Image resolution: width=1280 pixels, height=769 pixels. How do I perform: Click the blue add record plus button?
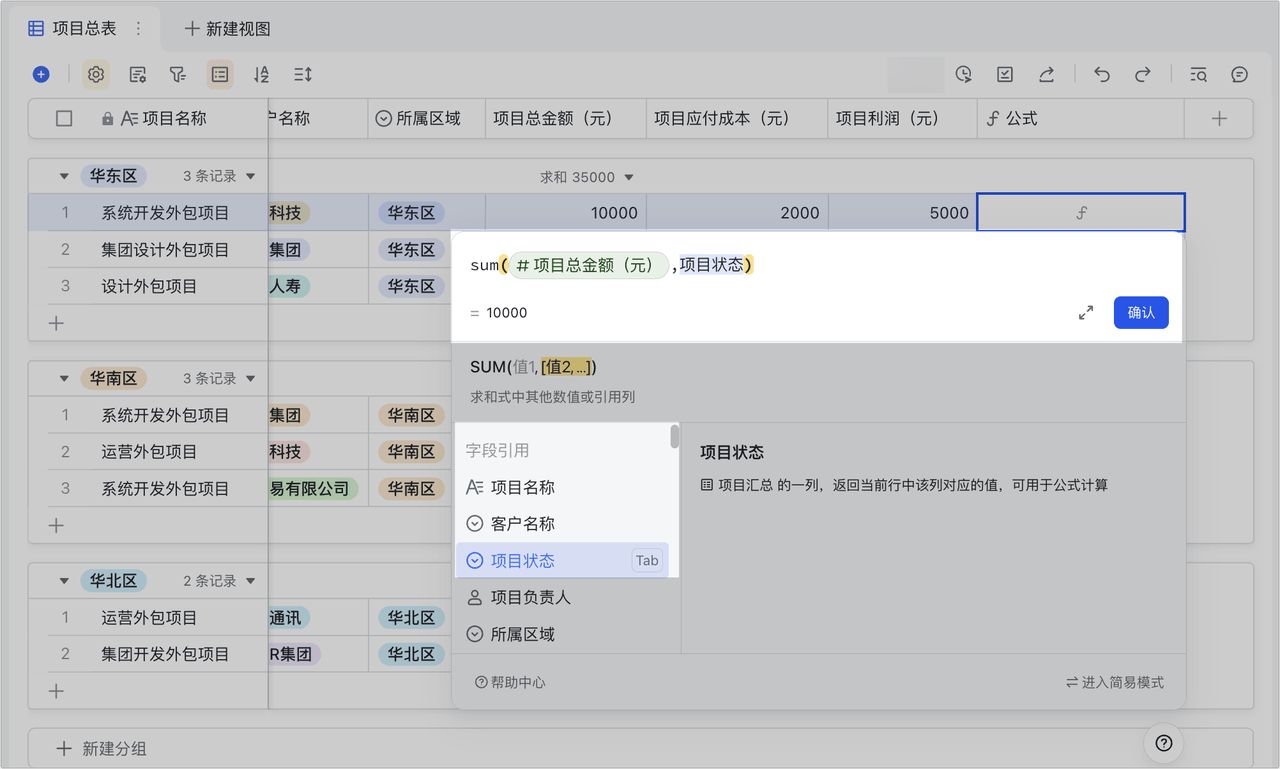(x=41, y=74)
